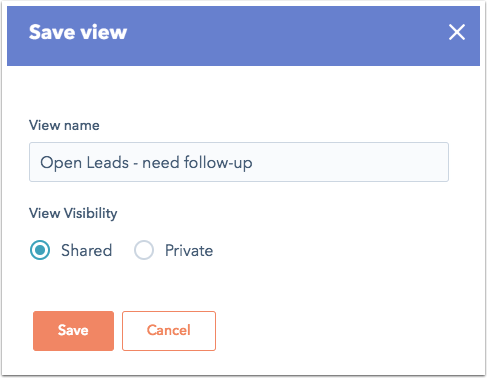Click the filled dot inside Shared radio
487x378 pixels.
[x=40, y=250]
